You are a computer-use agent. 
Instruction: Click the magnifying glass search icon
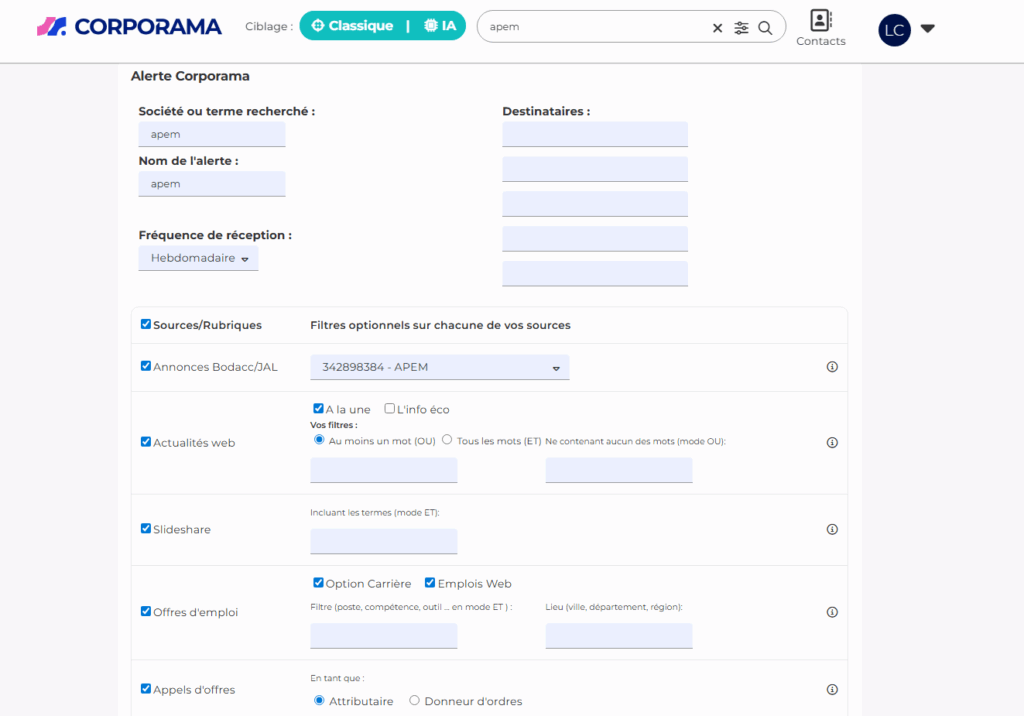point(765,28)
